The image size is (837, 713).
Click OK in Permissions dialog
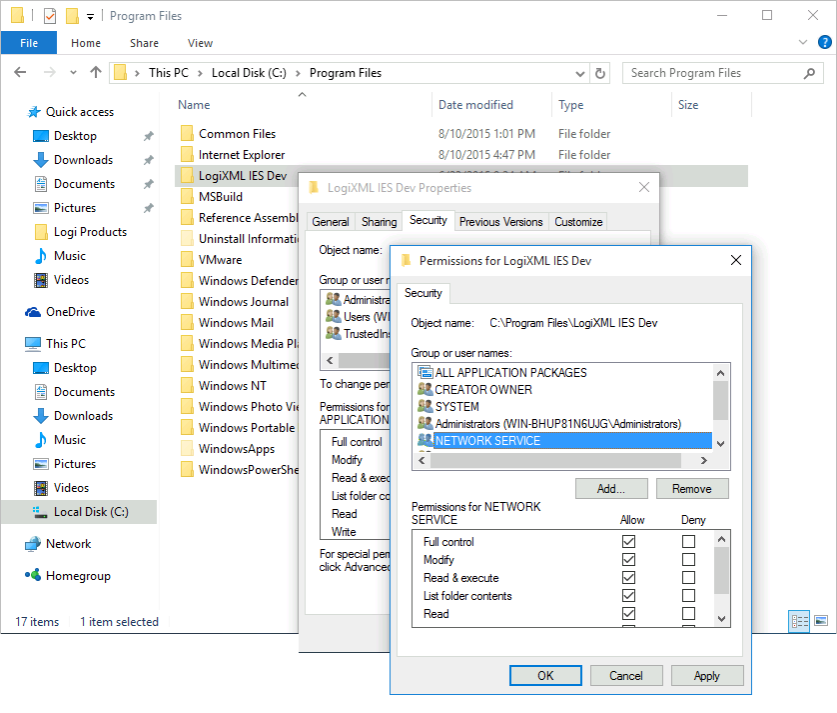(x=546, y=676)
